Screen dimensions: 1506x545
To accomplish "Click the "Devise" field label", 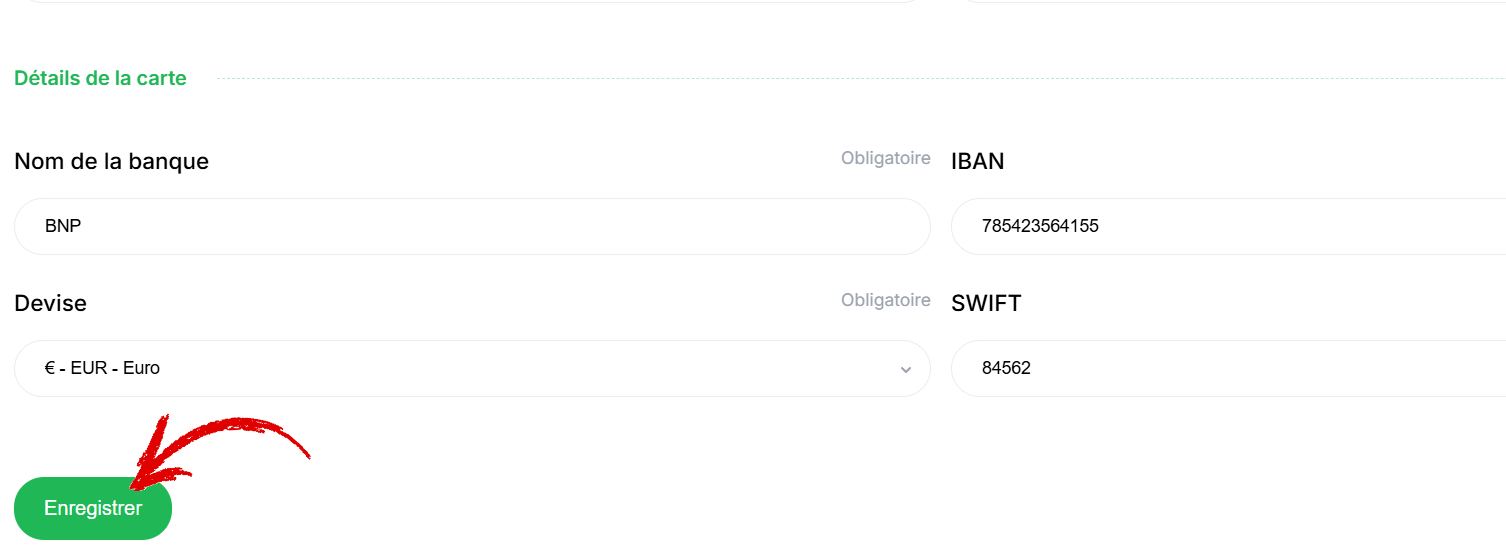I will (x=51, y=303).
